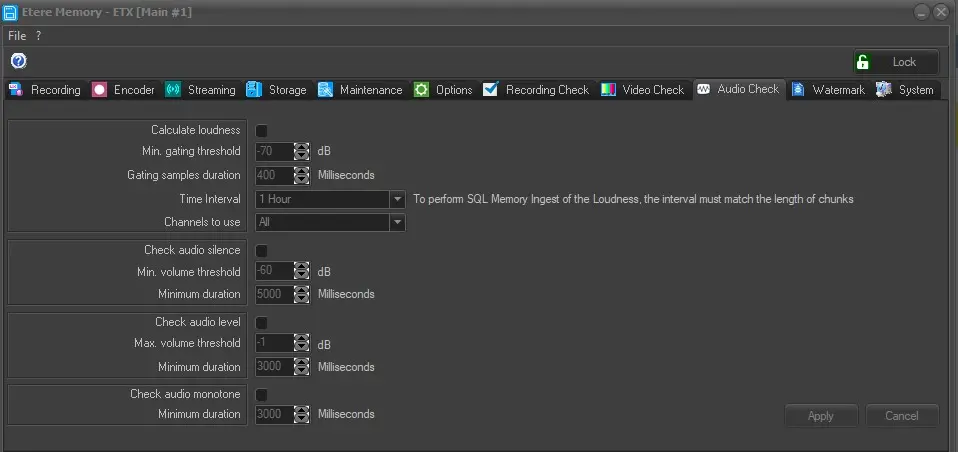Click the Streaming tab icon
The width and height of the screenshot is (958, 452).
pos(173,90)
